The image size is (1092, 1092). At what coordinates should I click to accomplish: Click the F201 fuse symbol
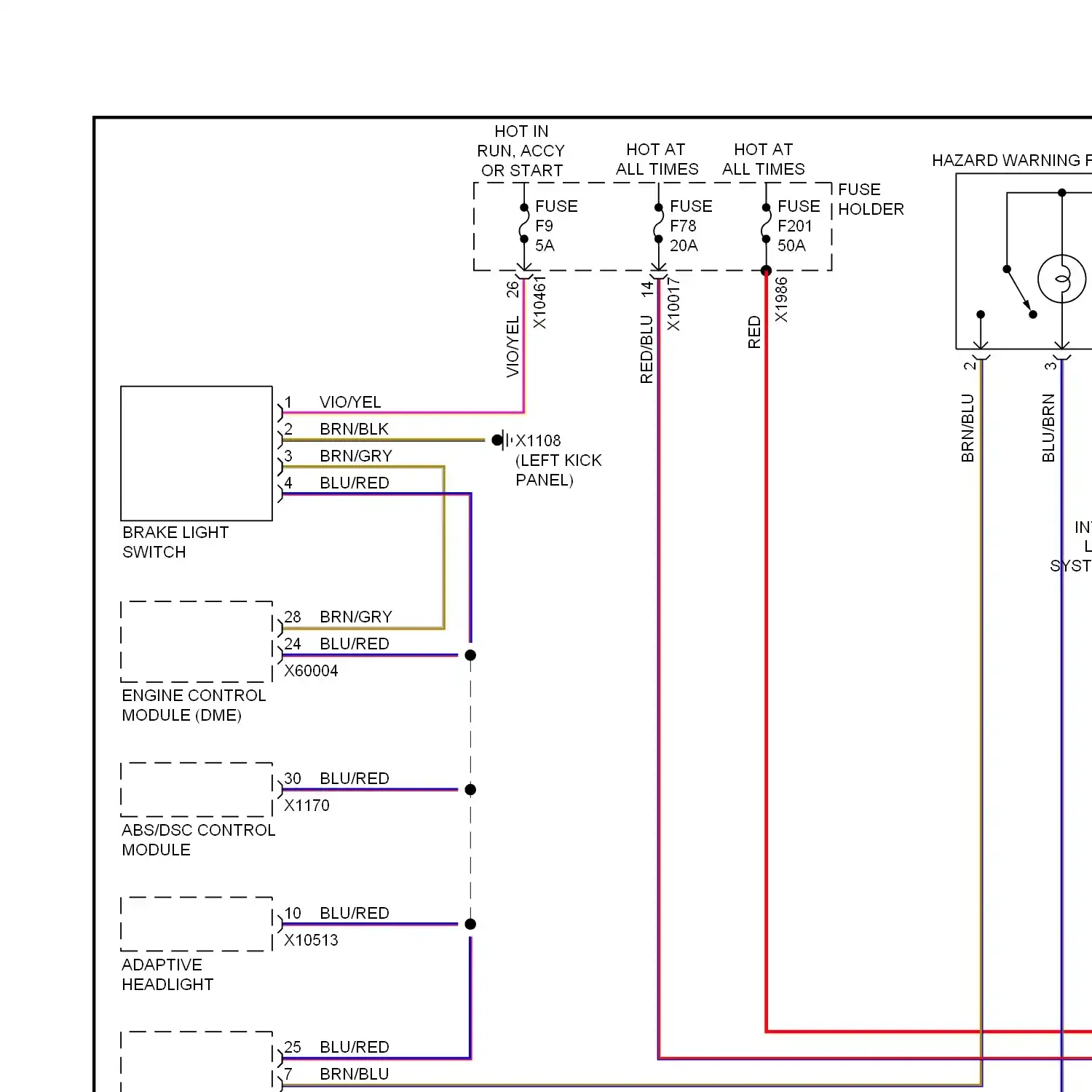click(766, 223)
